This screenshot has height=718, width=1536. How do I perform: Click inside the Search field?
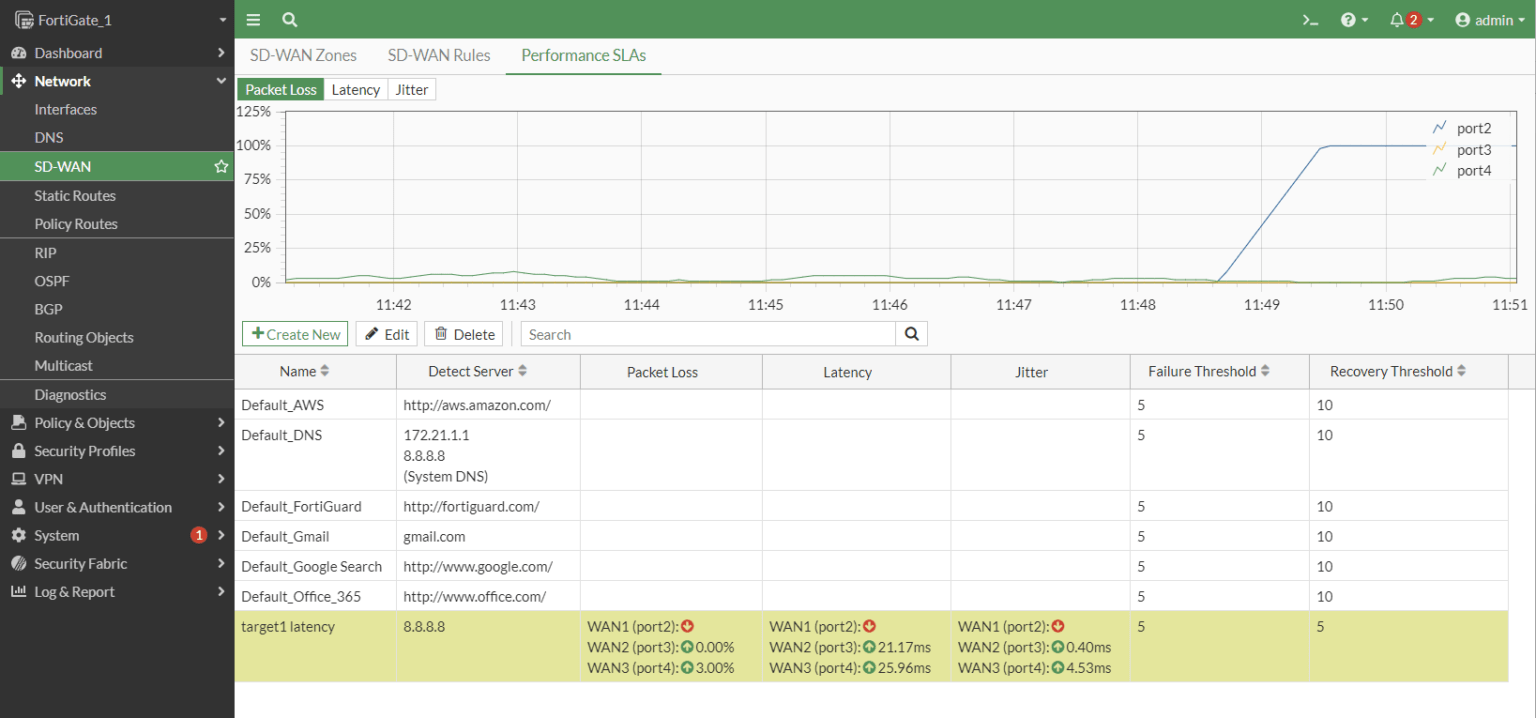click(710, 333)
